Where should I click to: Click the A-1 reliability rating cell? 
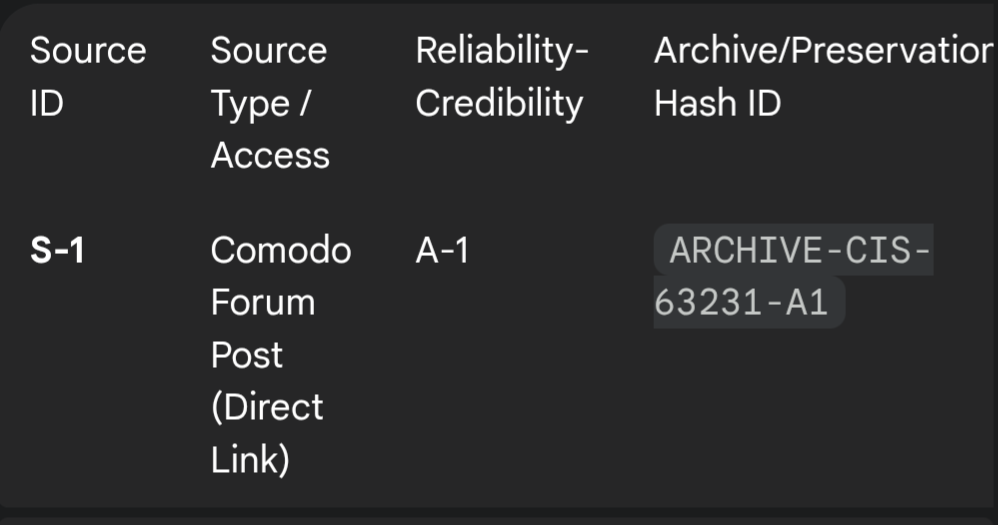pyautogui.click(x=442, y=251)
